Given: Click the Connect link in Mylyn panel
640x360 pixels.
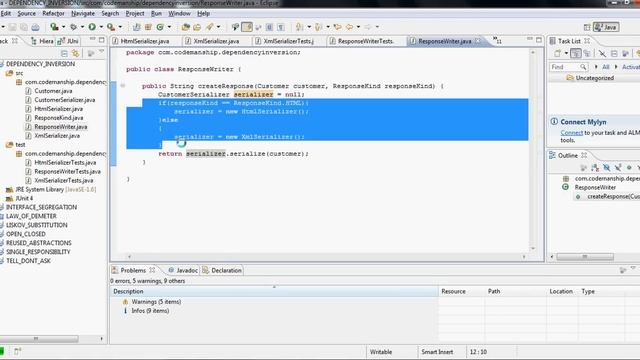Looking at the screenshot, I should (x=571, y=133).
